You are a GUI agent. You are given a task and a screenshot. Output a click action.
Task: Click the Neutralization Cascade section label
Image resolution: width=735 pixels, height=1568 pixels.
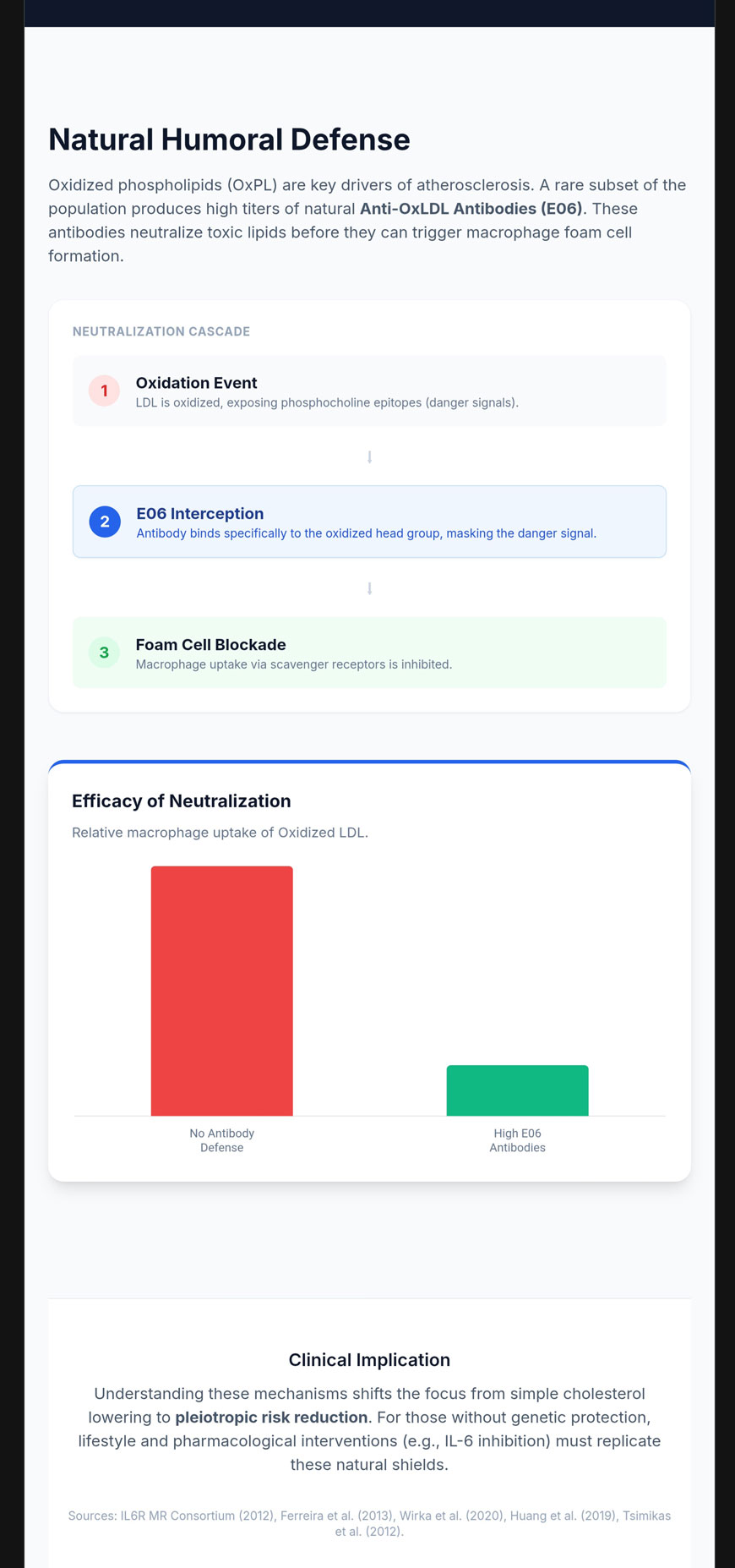(161, 331)
